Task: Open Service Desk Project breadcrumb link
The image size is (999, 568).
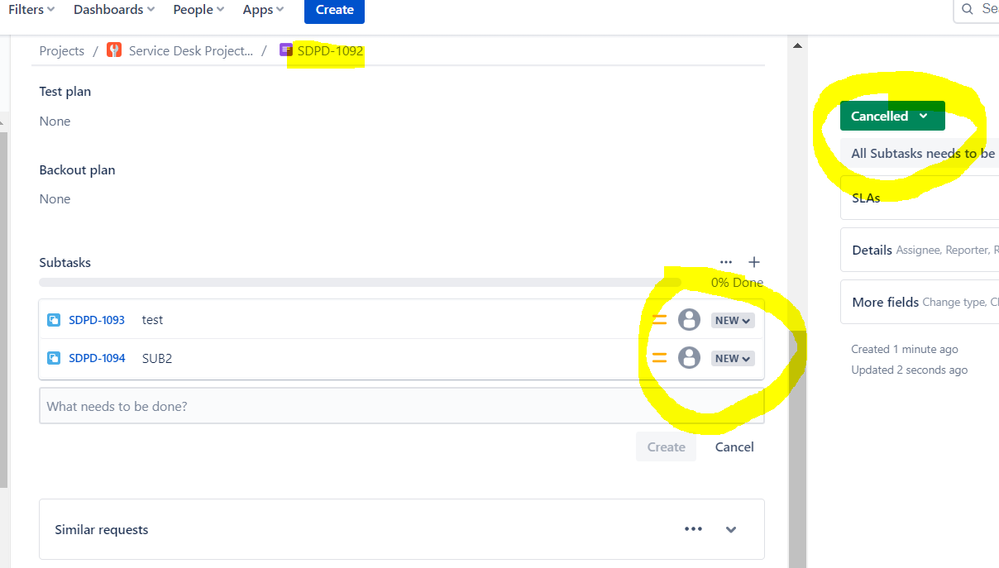Action: point(190,51)
